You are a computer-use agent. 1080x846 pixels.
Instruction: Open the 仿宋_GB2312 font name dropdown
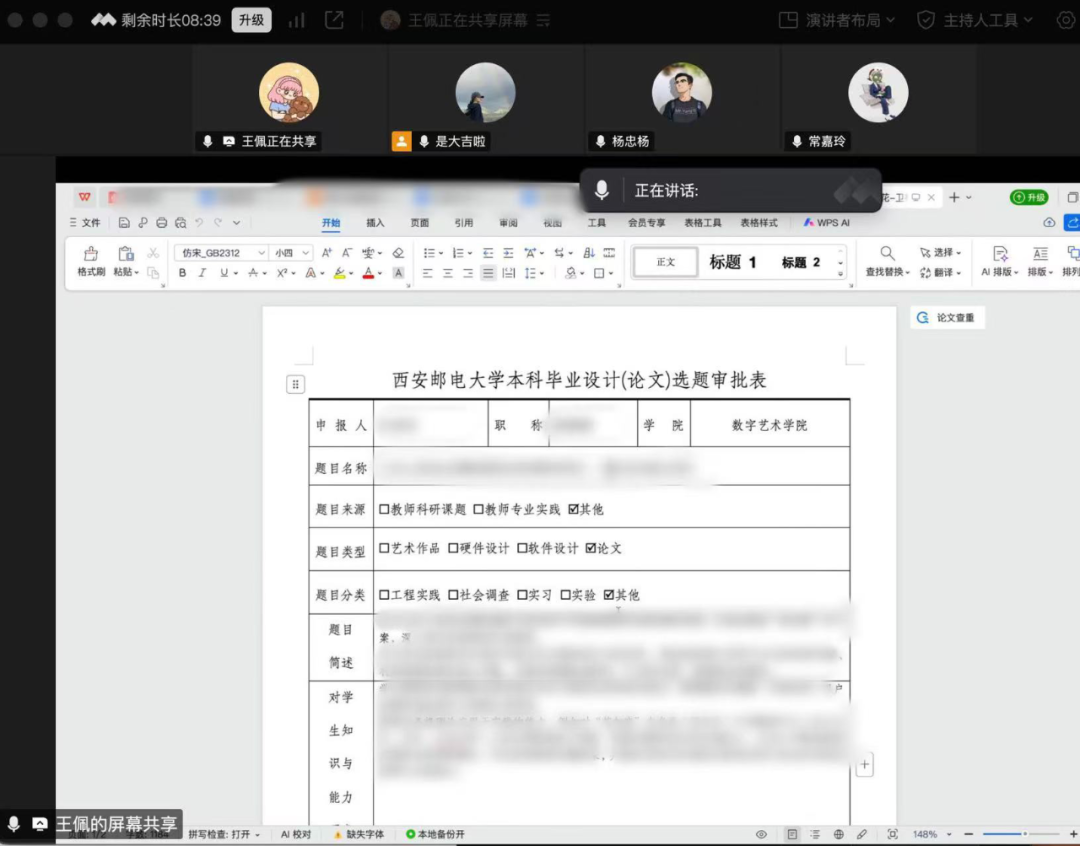[x=261, y=253]
